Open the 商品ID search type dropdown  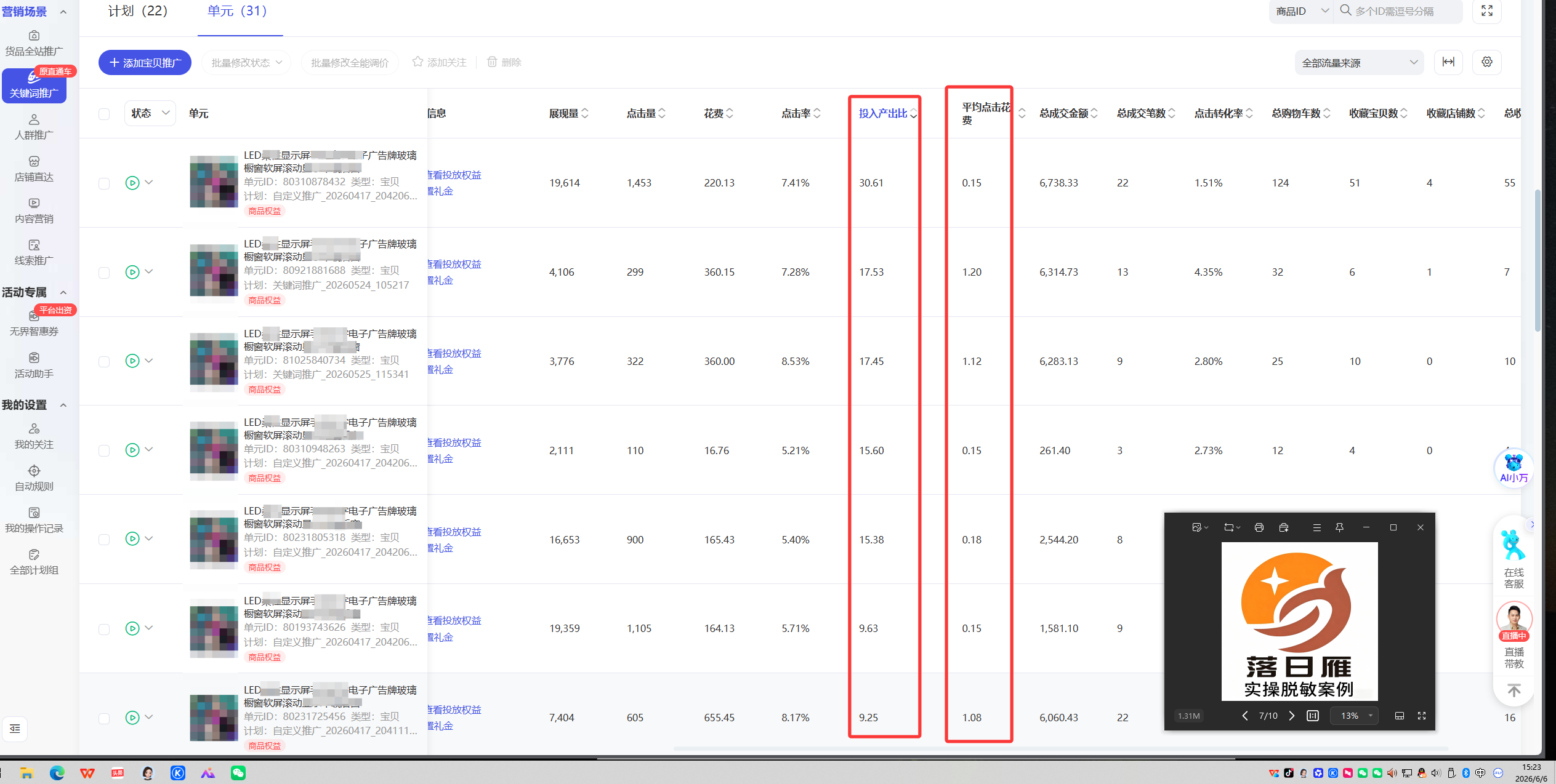(x=1301, y=11)
